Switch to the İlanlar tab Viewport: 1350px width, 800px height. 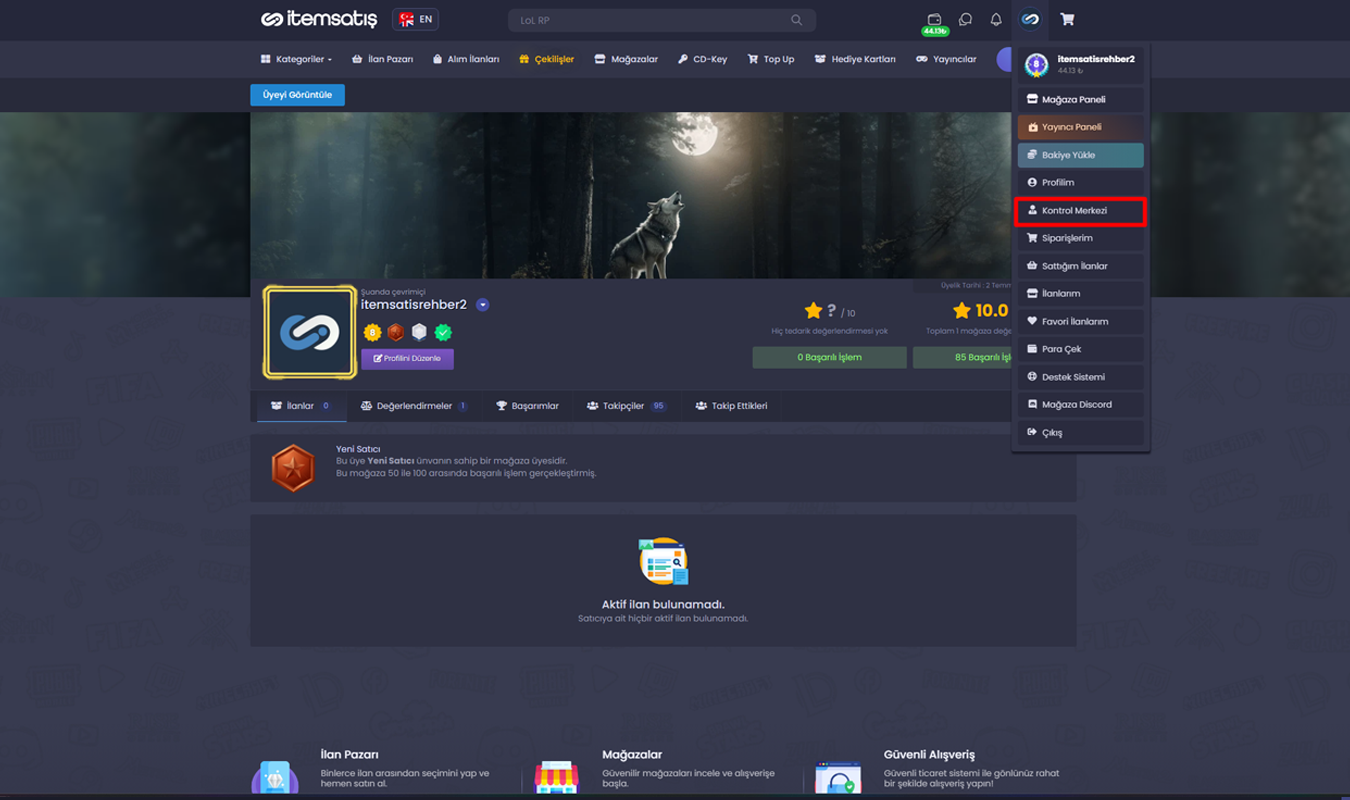[x=301, y=406]
